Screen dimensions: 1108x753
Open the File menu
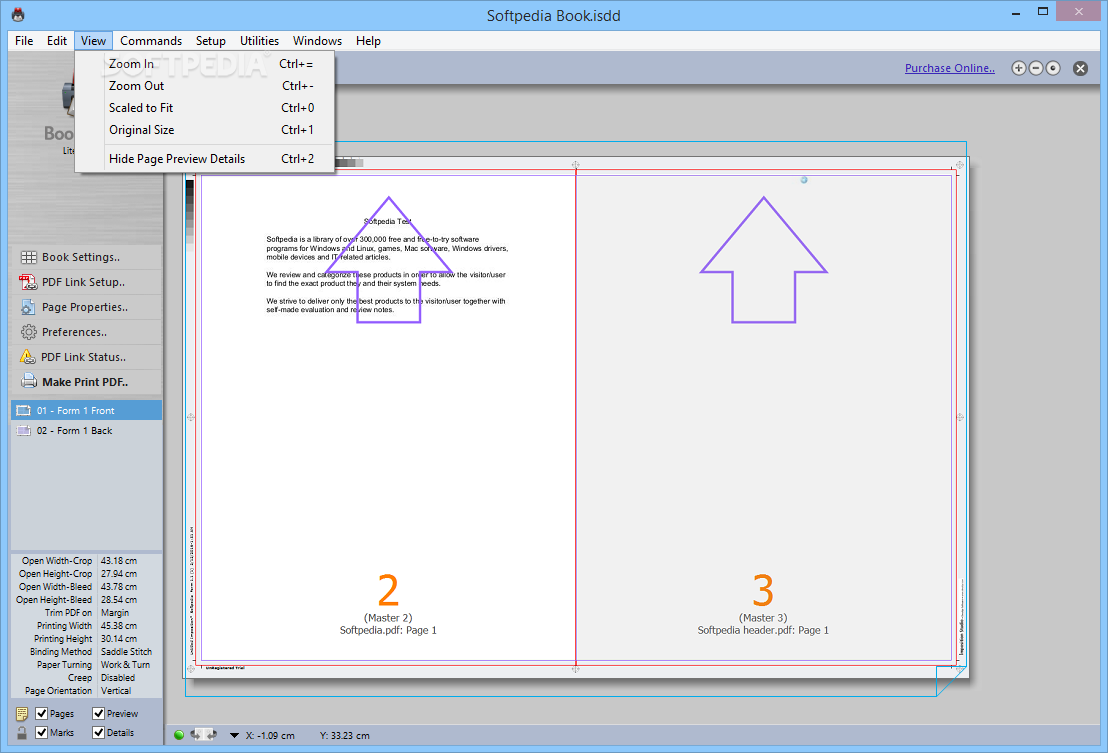click(24, 41)
